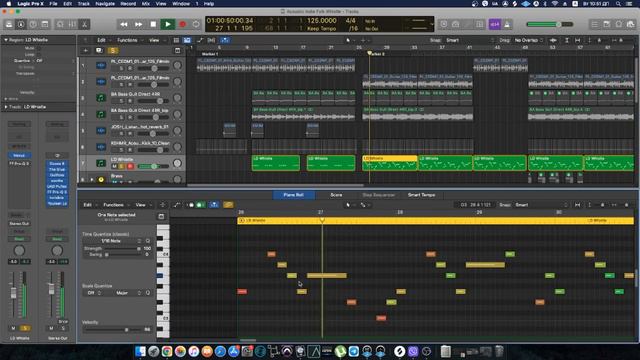Viewport: 640px width, 360px height.
Task: Mute the LD Whistle track
Action: (x=115, y=166)
